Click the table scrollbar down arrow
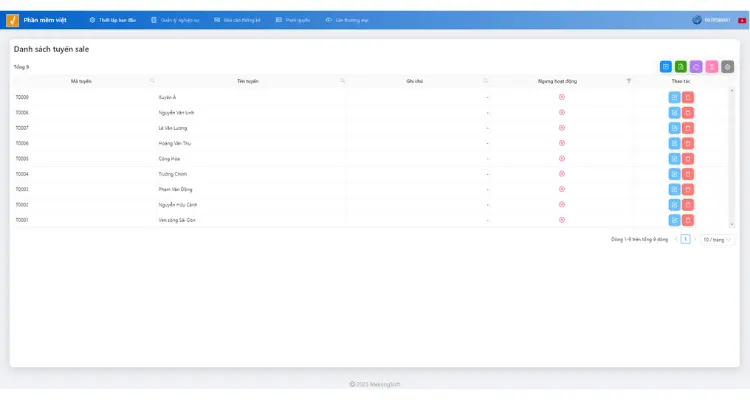The image size is (750, 400). coord(732,224)
